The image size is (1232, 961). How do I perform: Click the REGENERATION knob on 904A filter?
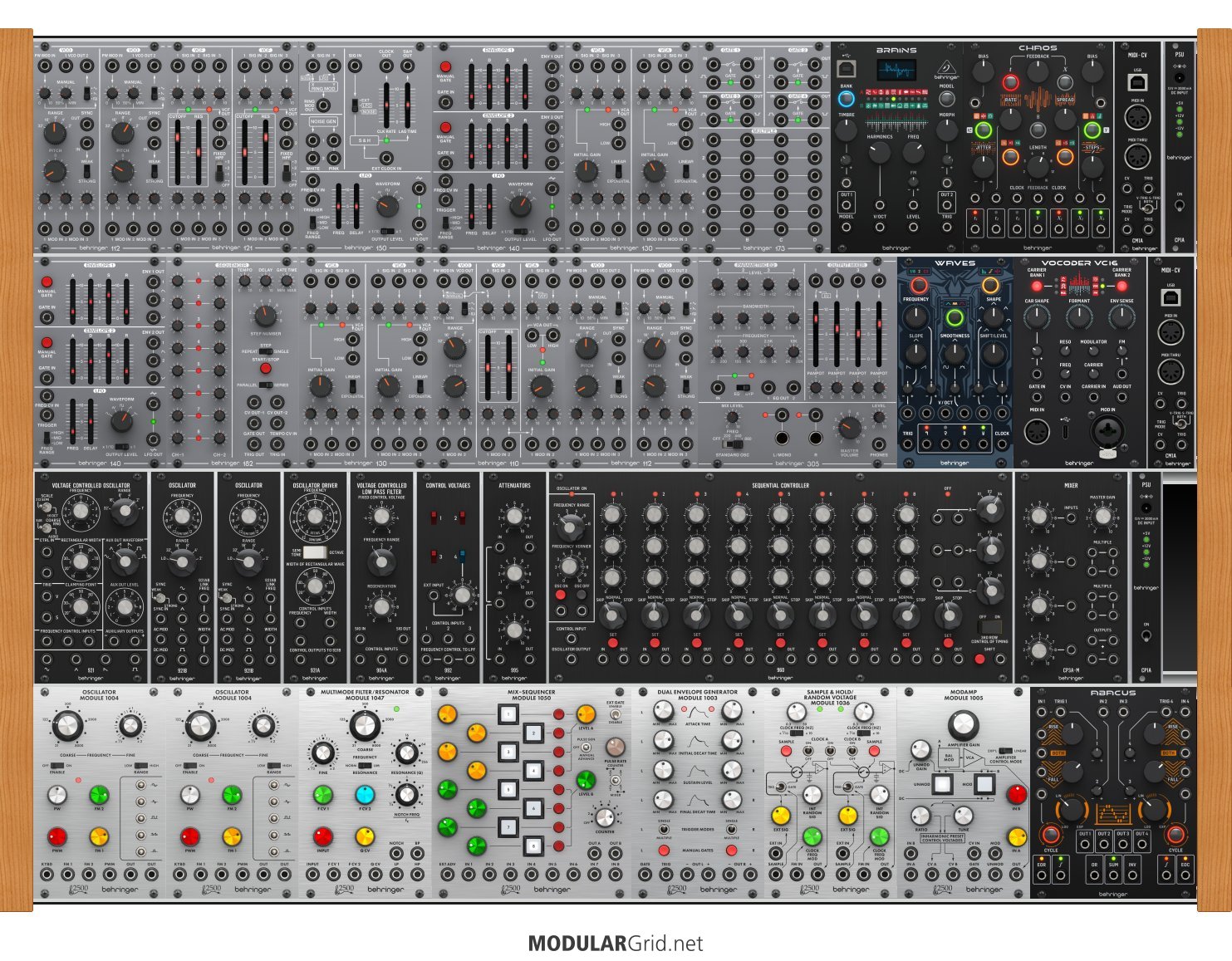click(381, 607)
